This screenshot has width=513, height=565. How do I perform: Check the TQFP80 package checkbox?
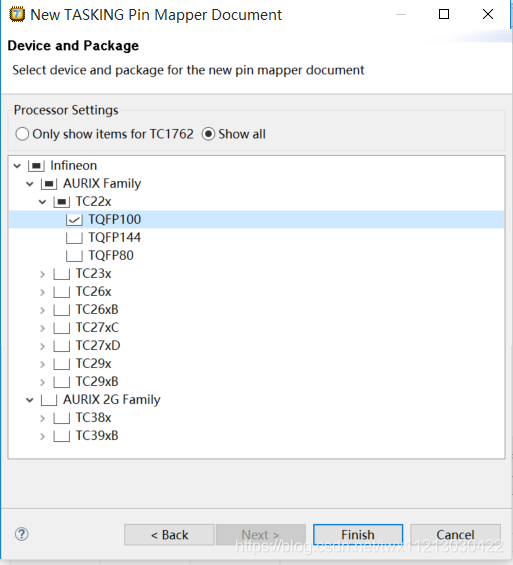74,256
